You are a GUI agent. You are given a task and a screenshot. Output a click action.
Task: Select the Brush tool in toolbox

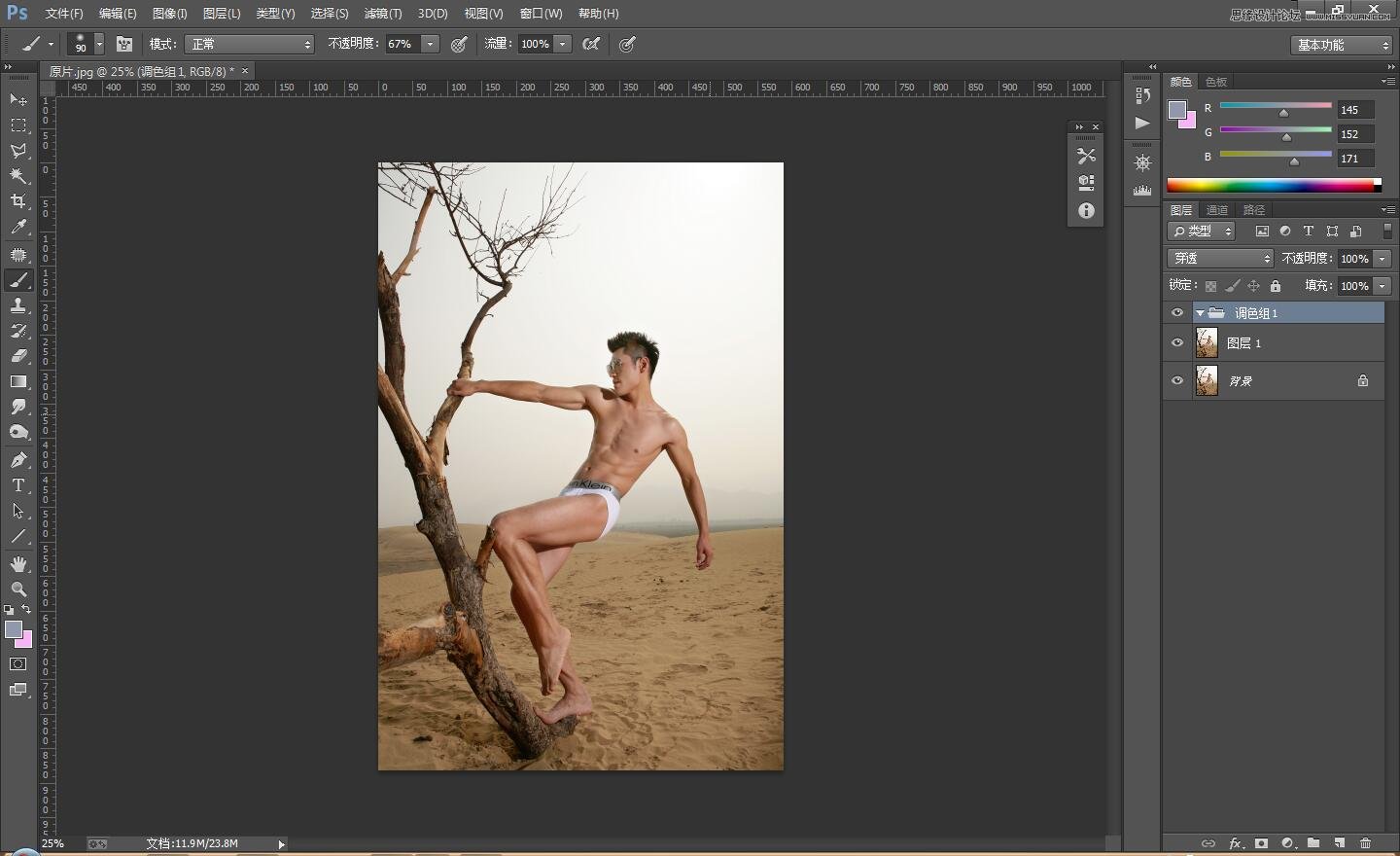(x=18, y=280)
